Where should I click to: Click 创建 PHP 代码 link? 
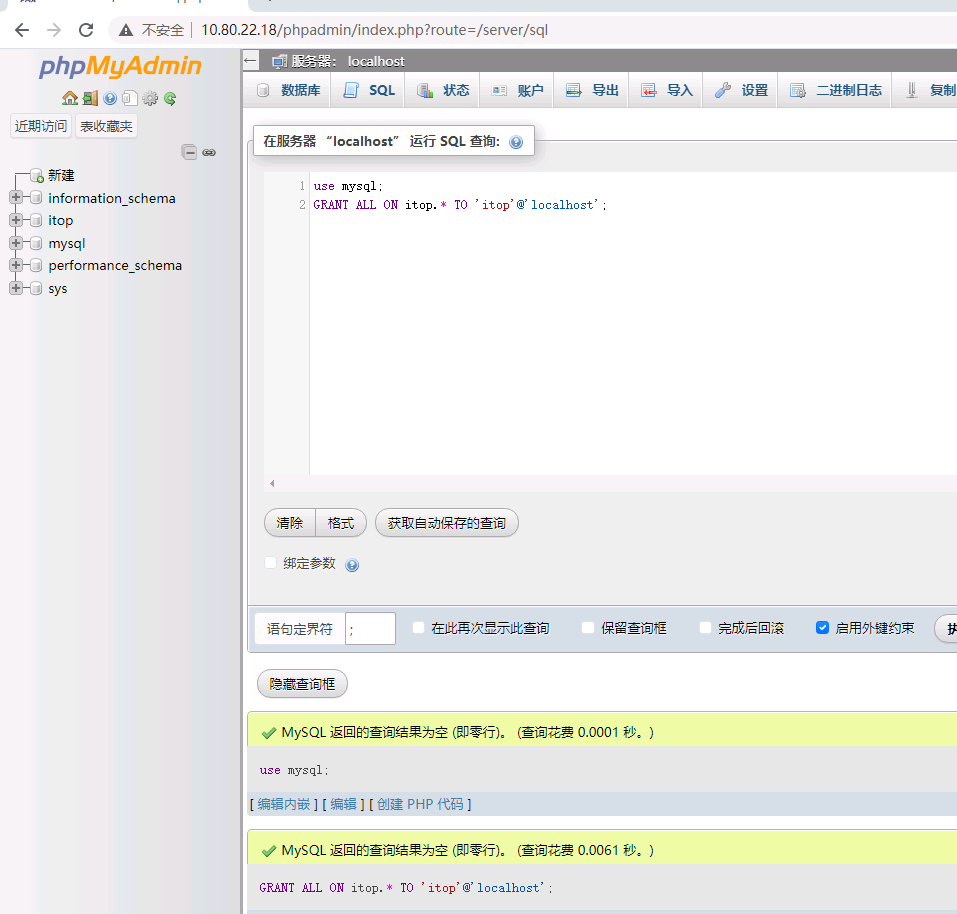coord(420,804)
